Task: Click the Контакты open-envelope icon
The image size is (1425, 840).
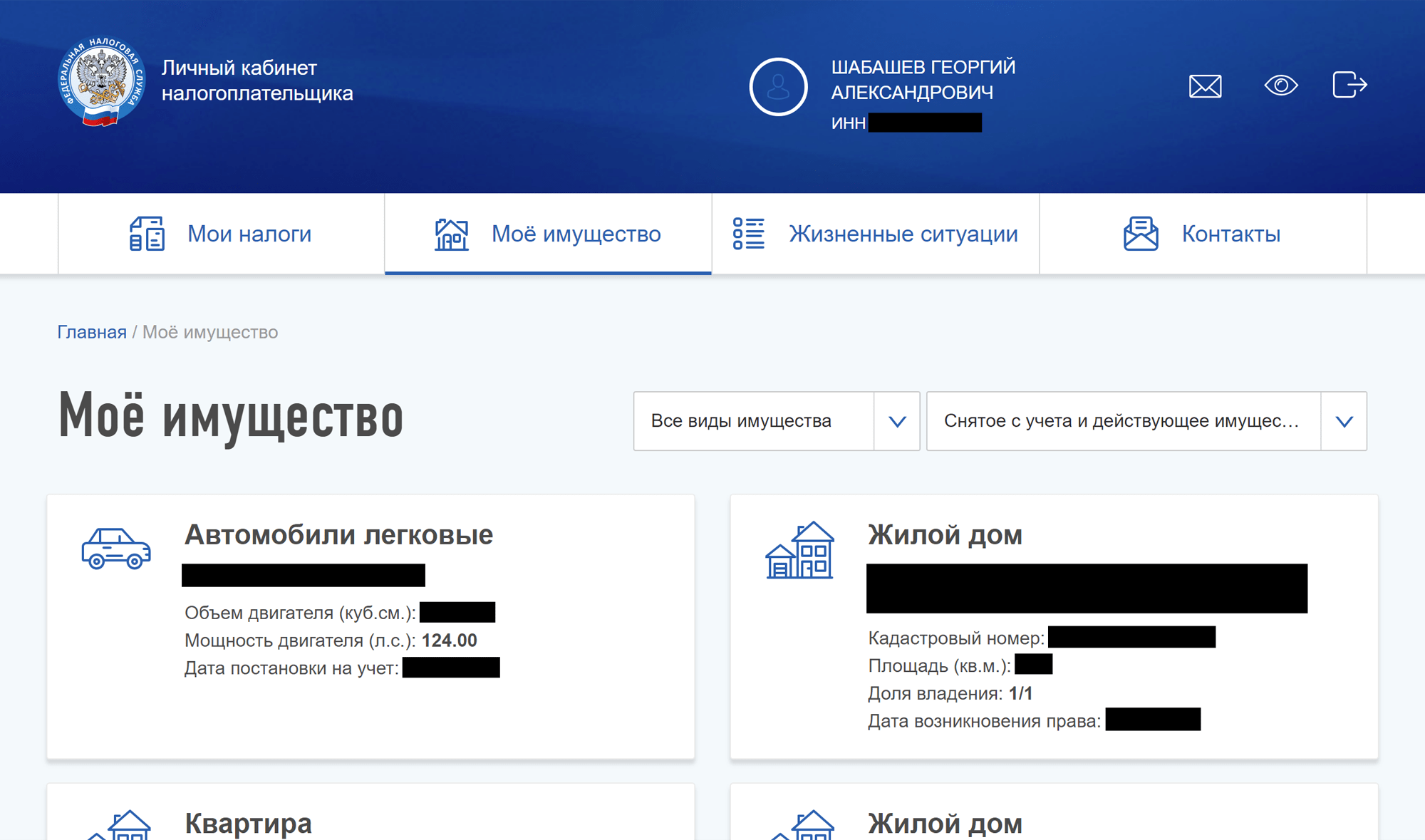Action: point(1141,234)
